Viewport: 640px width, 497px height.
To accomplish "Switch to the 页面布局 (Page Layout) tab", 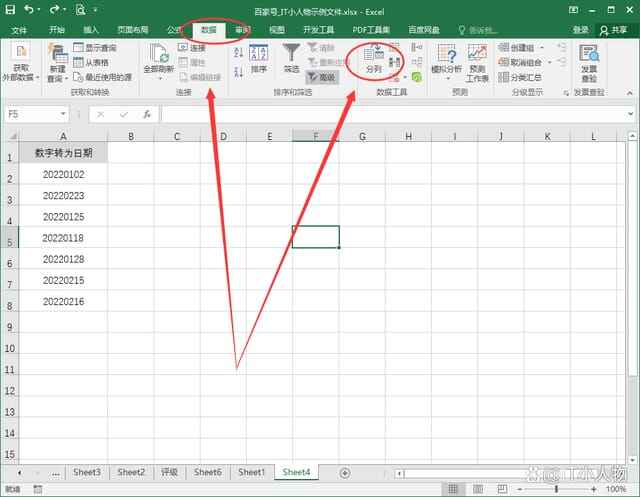I will (132, 30).
